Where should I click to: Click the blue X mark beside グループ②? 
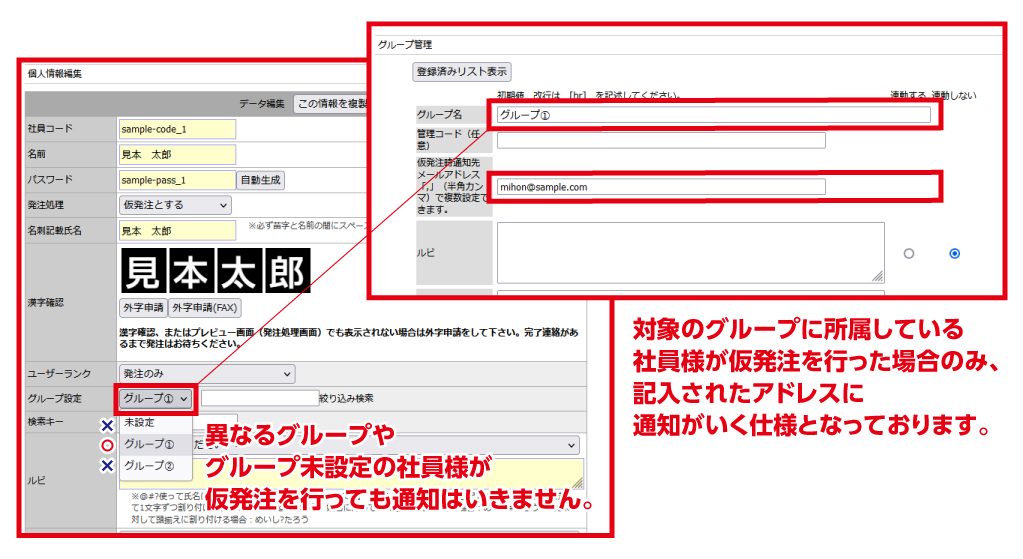coord(107,466)
